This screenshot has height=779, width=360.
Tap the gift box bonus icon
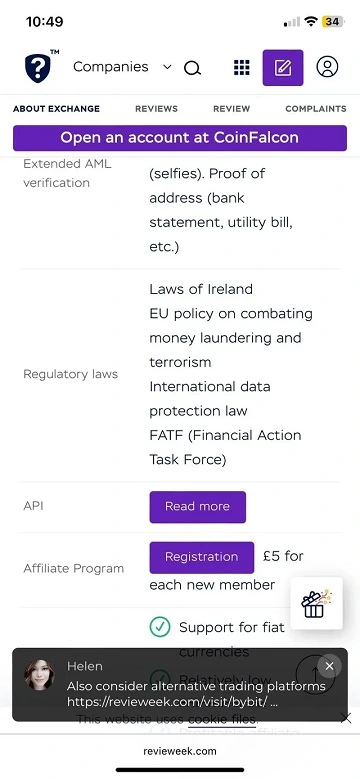coord(316,603)
